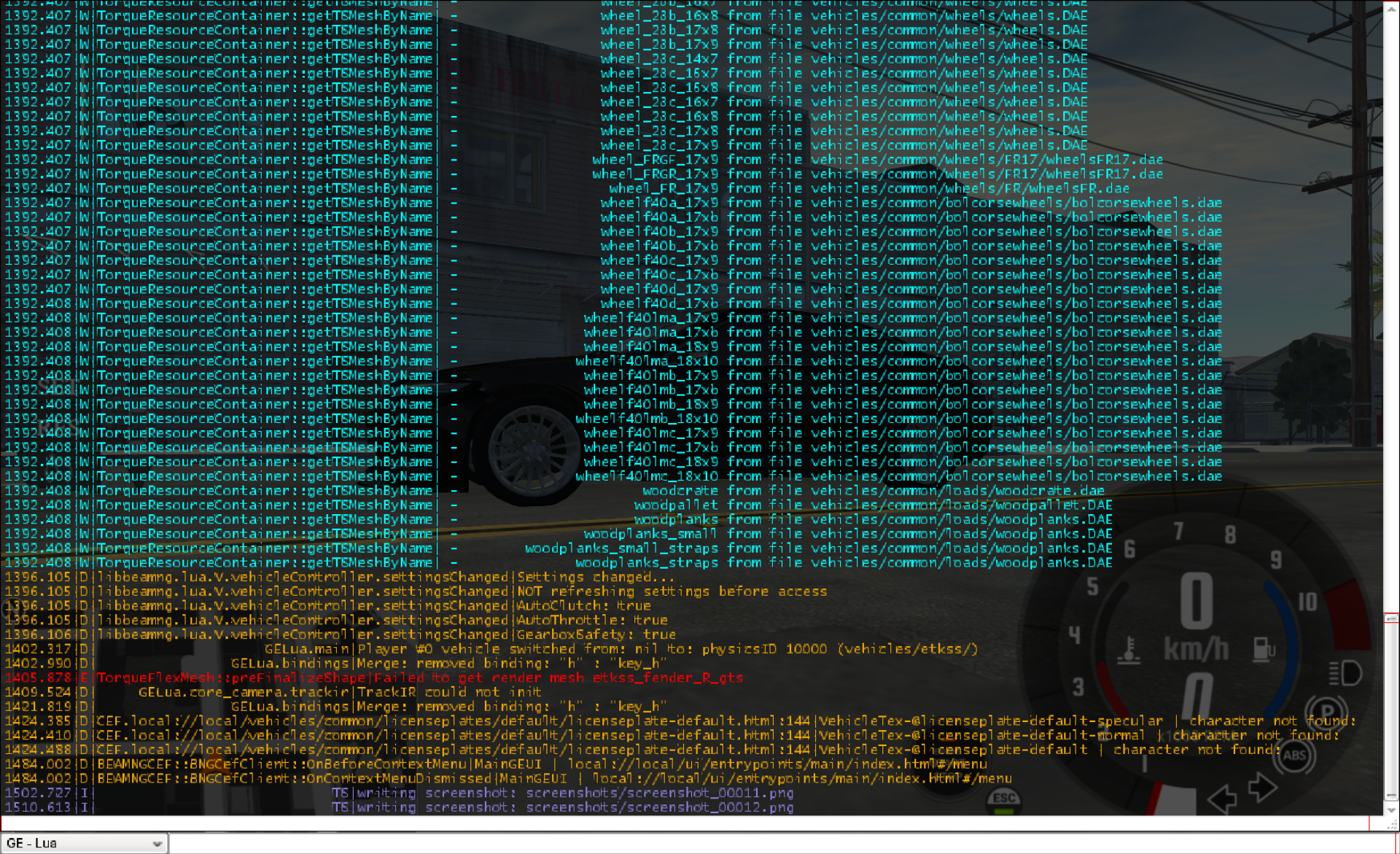Image resolution: width=1400 pixels, height=854 pixels.
Task: Grab the console vertical scrollbar thumb
Action: (x=1391, y=707)
